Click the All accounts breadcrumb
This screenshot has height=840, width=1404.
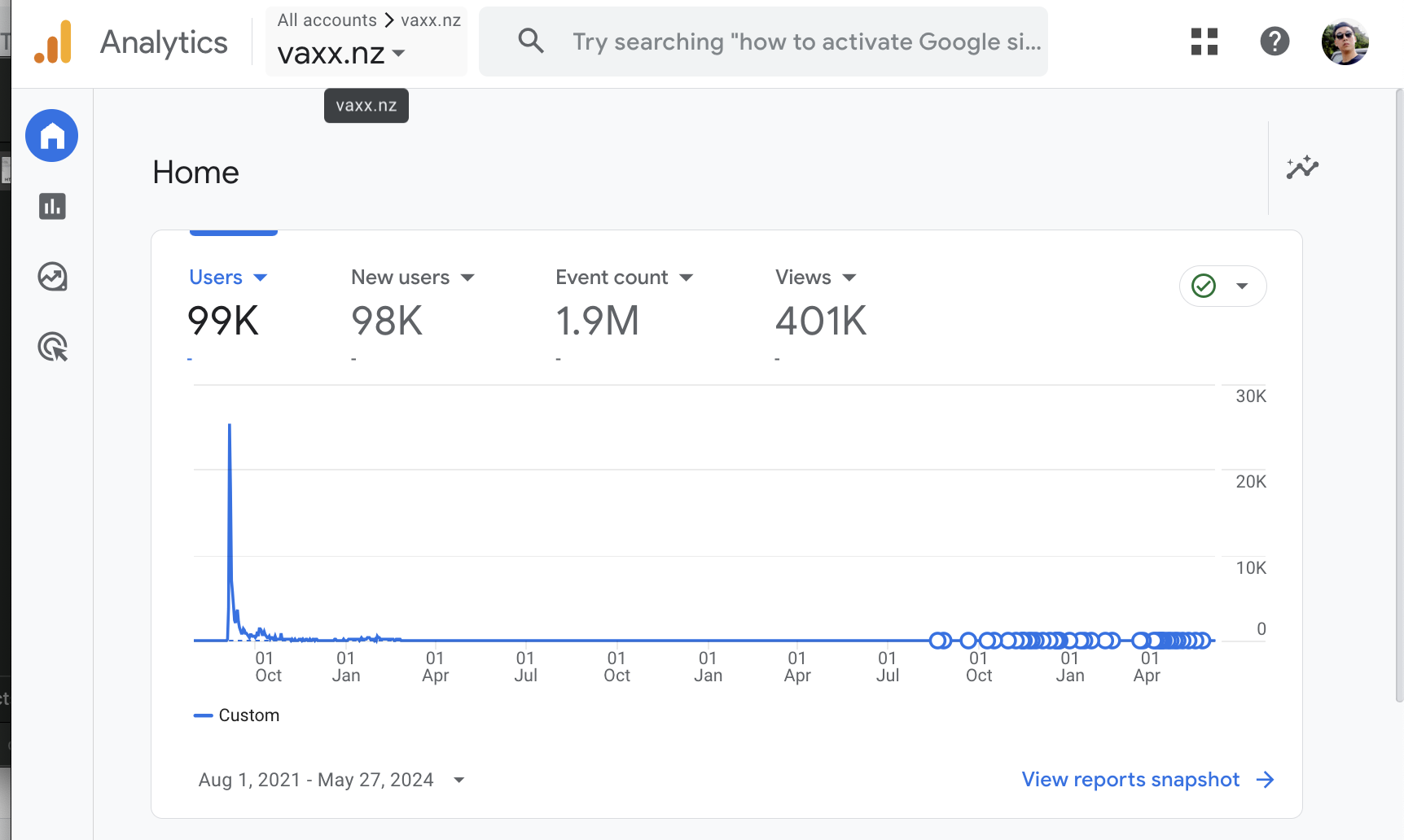[327, 20]
